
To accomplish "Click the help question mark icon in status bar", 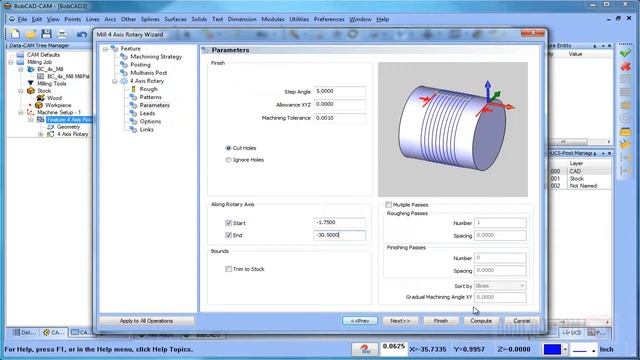I will point(364,349).
